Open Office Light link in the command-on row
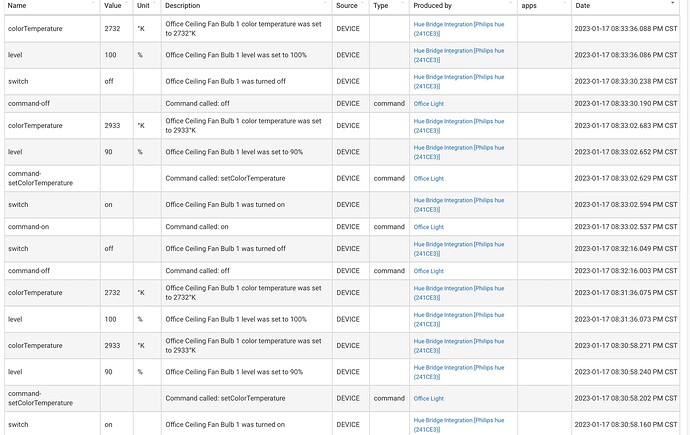Image resolution: width=690 pixels, height=435 pixels. click(428, 227)
